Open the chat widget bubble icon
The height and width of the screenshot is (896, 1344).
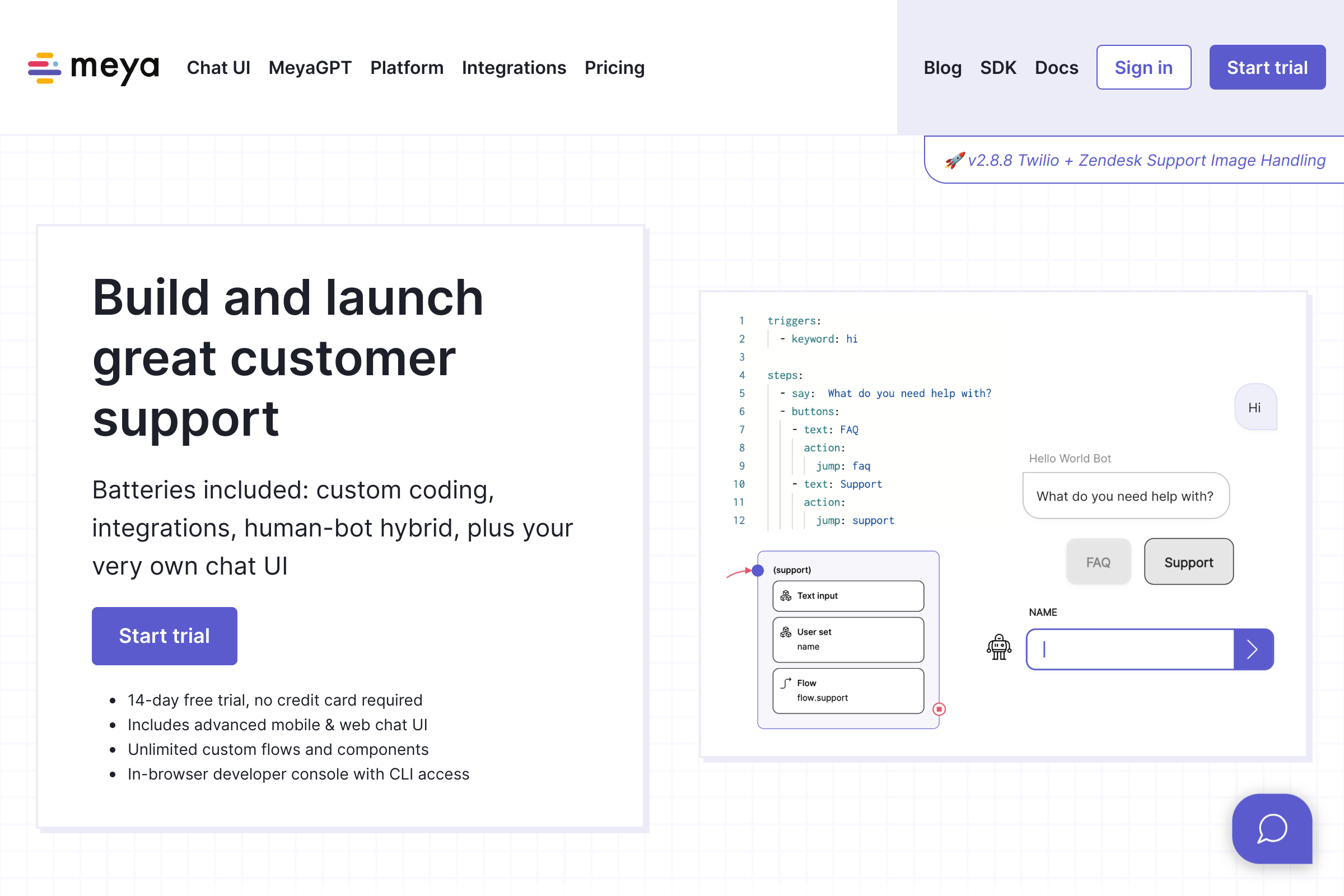click(x=1271, y=828)
